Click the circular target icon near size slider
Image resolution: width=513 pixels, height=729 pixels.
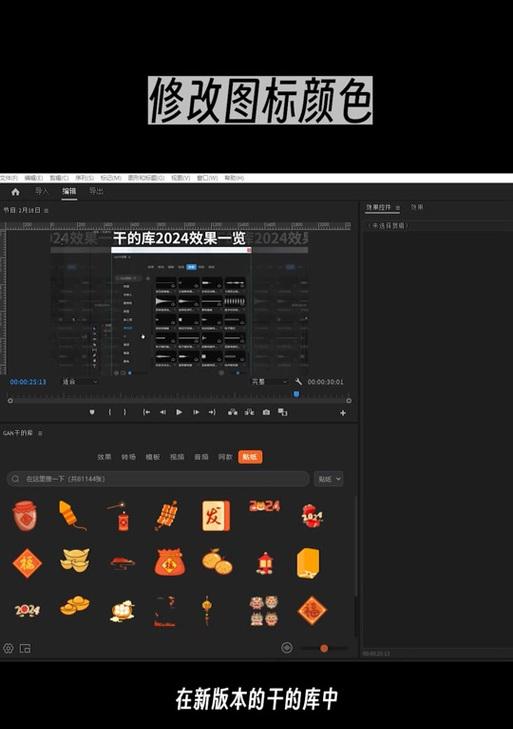[x=287, y=647]
